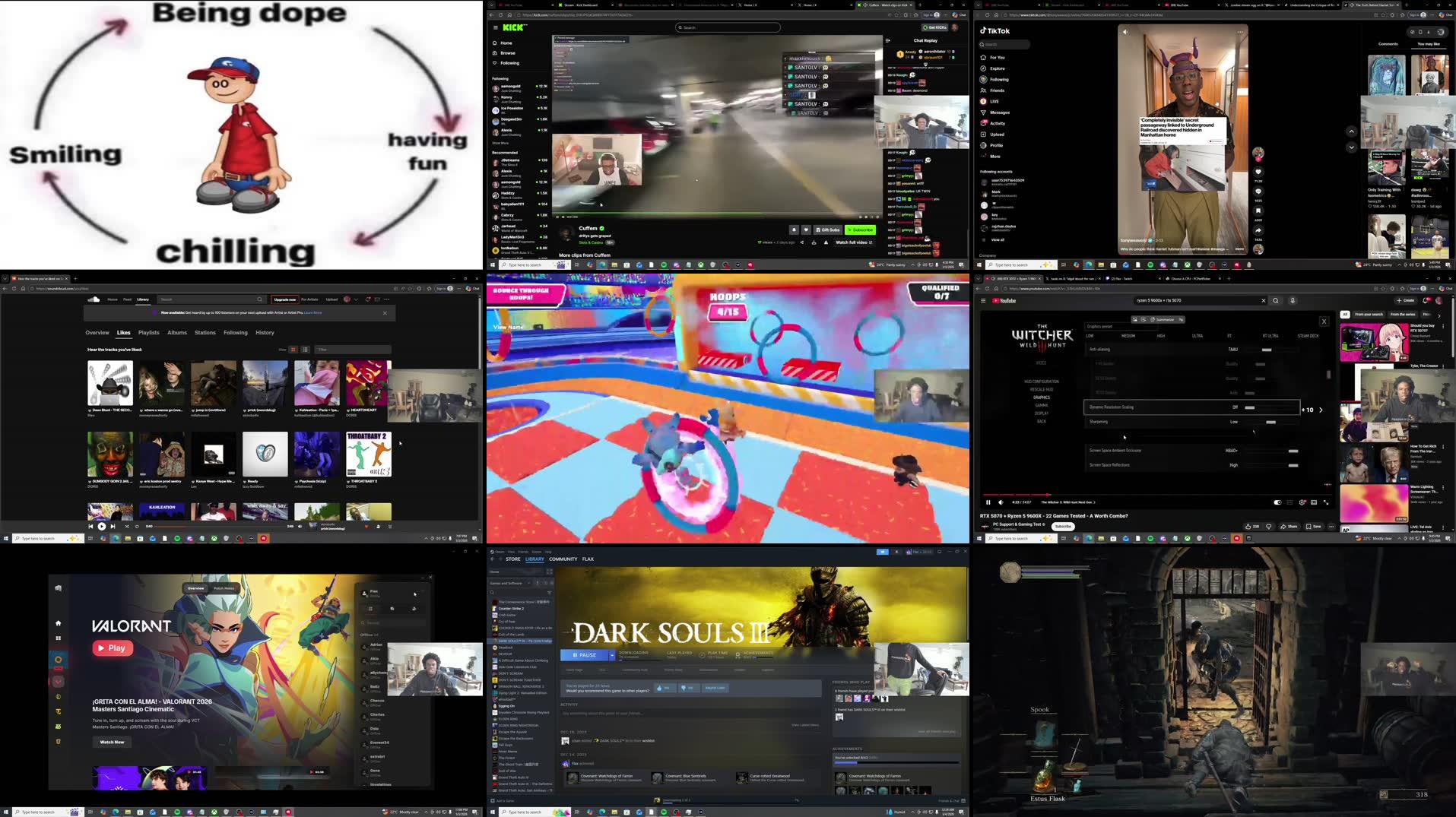Toggle autoplay in the YouTube player

click(x=1277, y=502)
